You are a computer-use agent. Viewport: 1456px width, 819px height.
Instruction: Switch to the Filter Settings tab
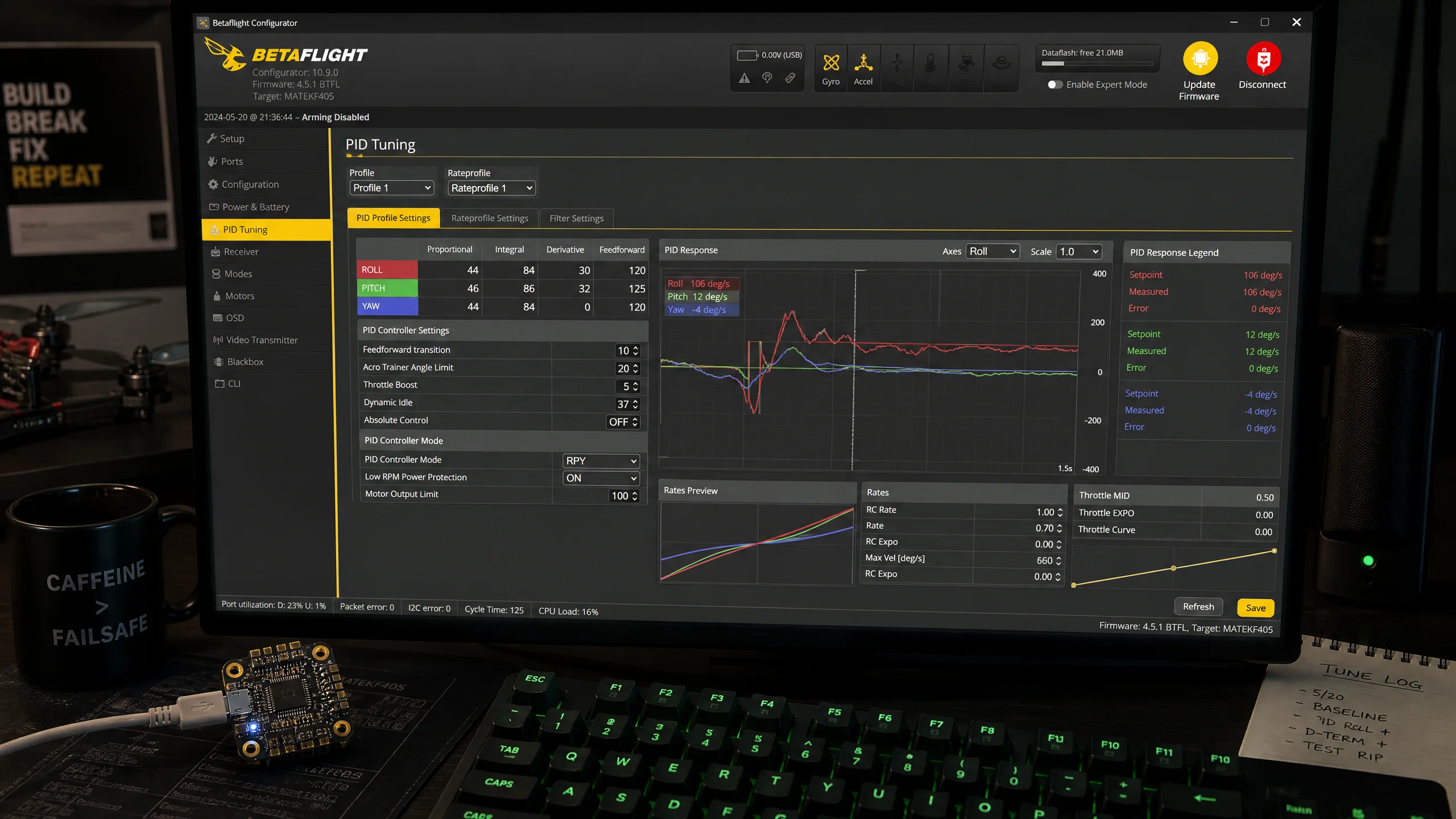577,218
